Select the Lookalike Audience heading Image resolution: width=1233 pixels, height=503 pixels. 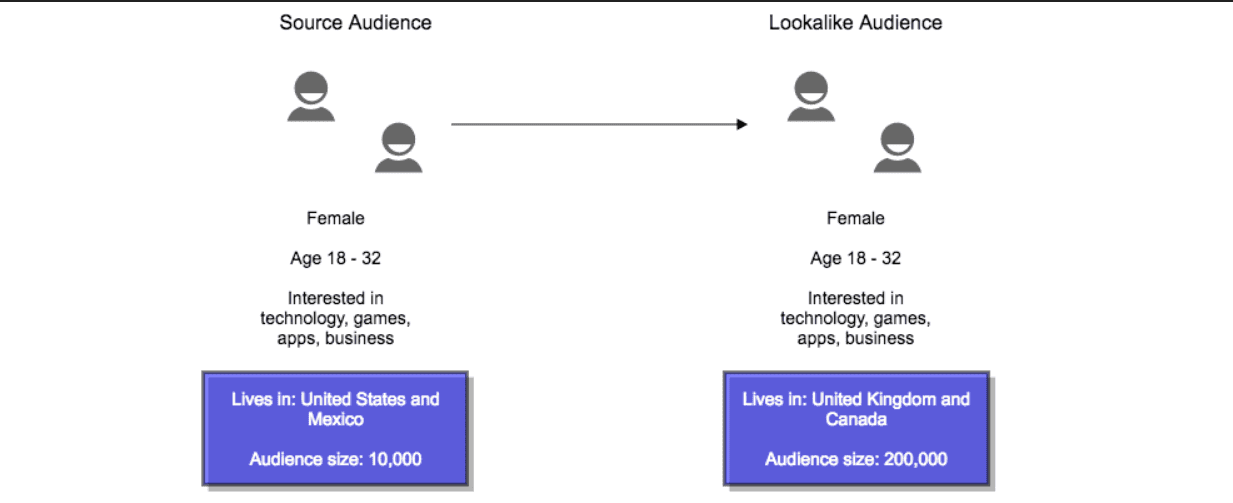click(855, 22)
